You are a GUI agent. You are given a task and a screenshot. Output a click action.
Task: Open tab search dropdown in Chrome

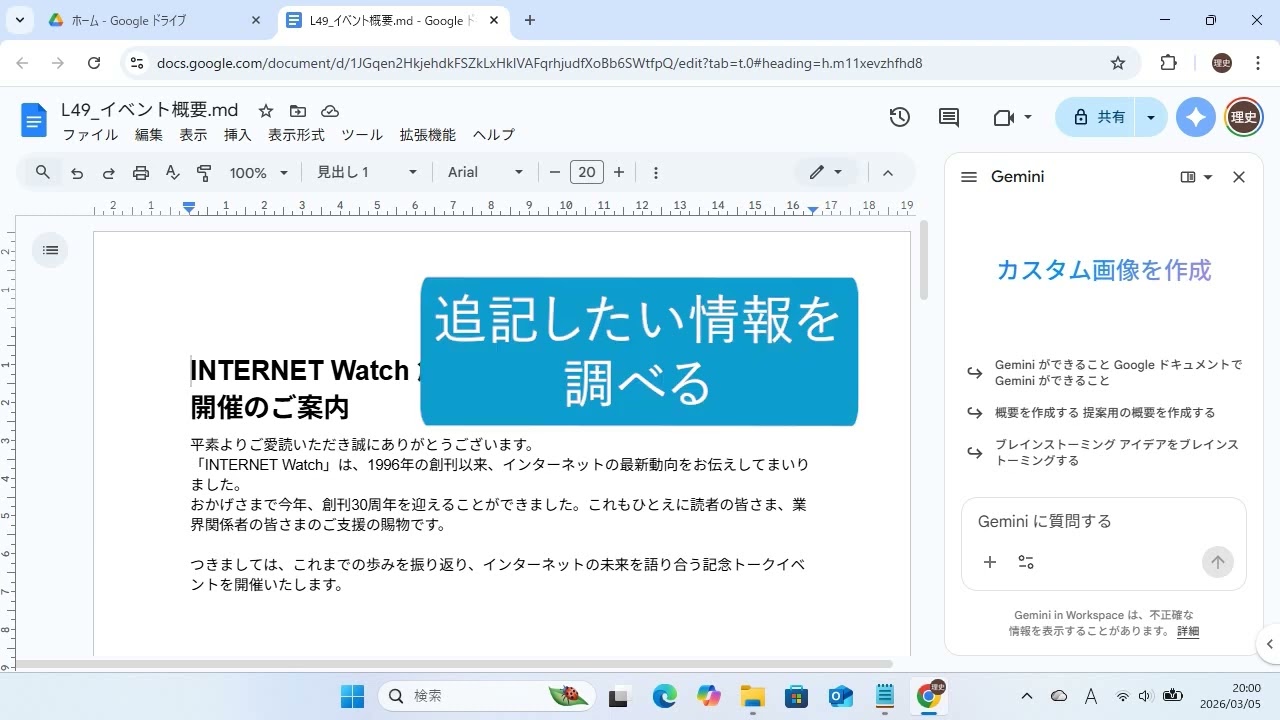19,20
